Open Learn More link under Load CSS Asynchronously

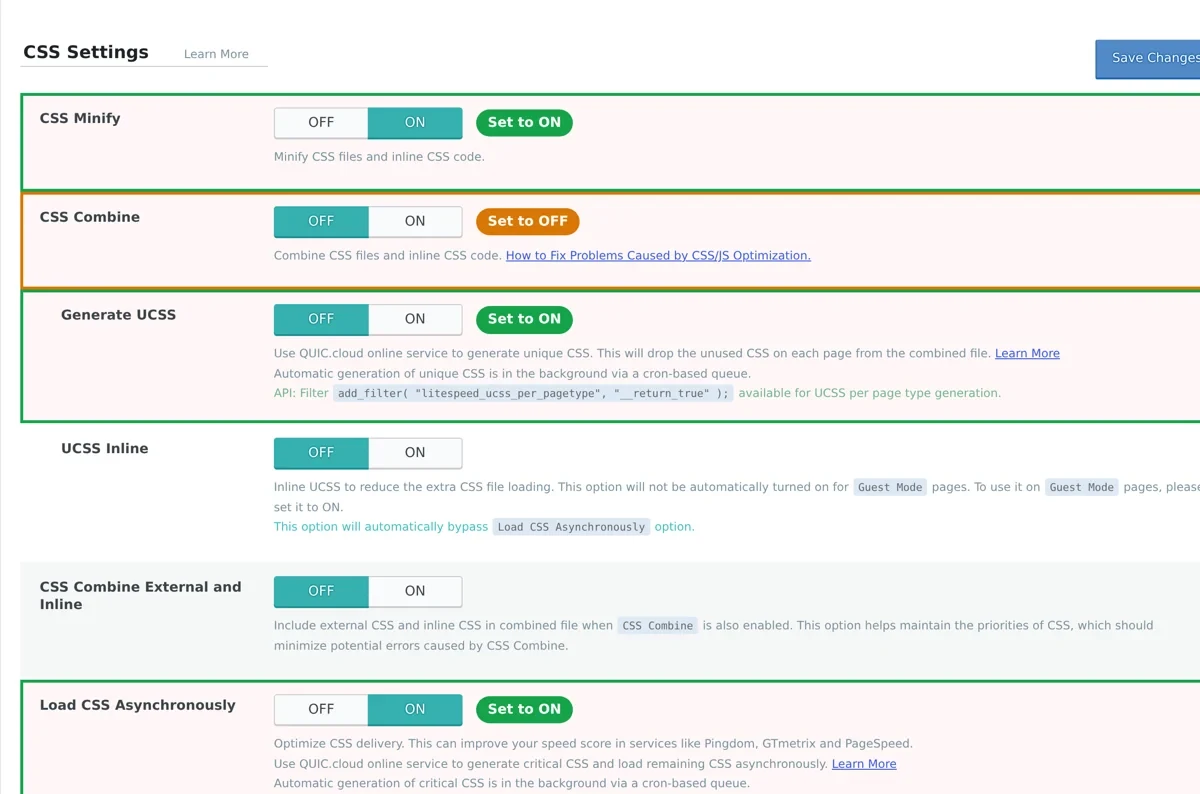coord(864,764)
